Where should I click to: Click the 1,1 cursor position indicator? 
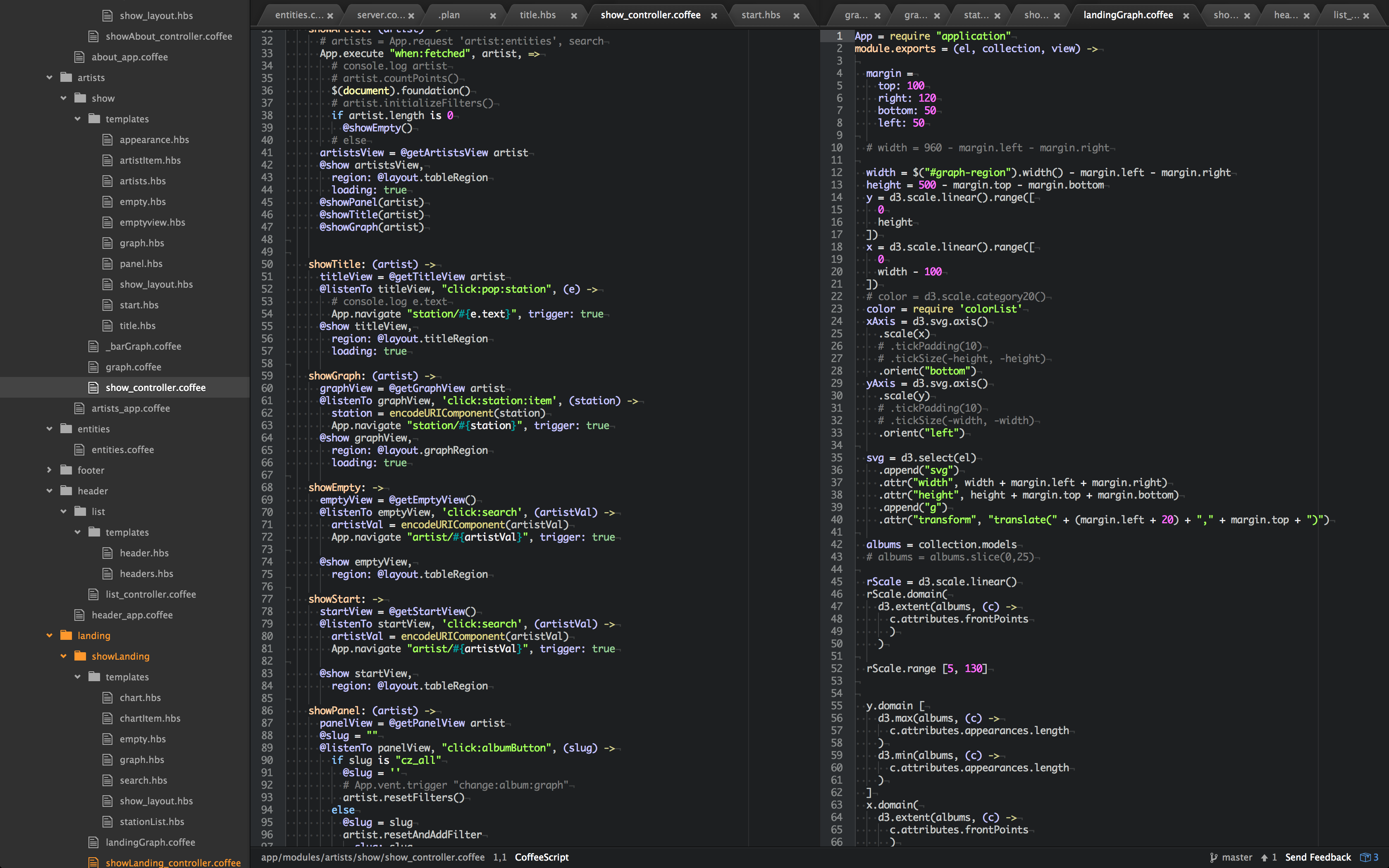tap(499, 857)
